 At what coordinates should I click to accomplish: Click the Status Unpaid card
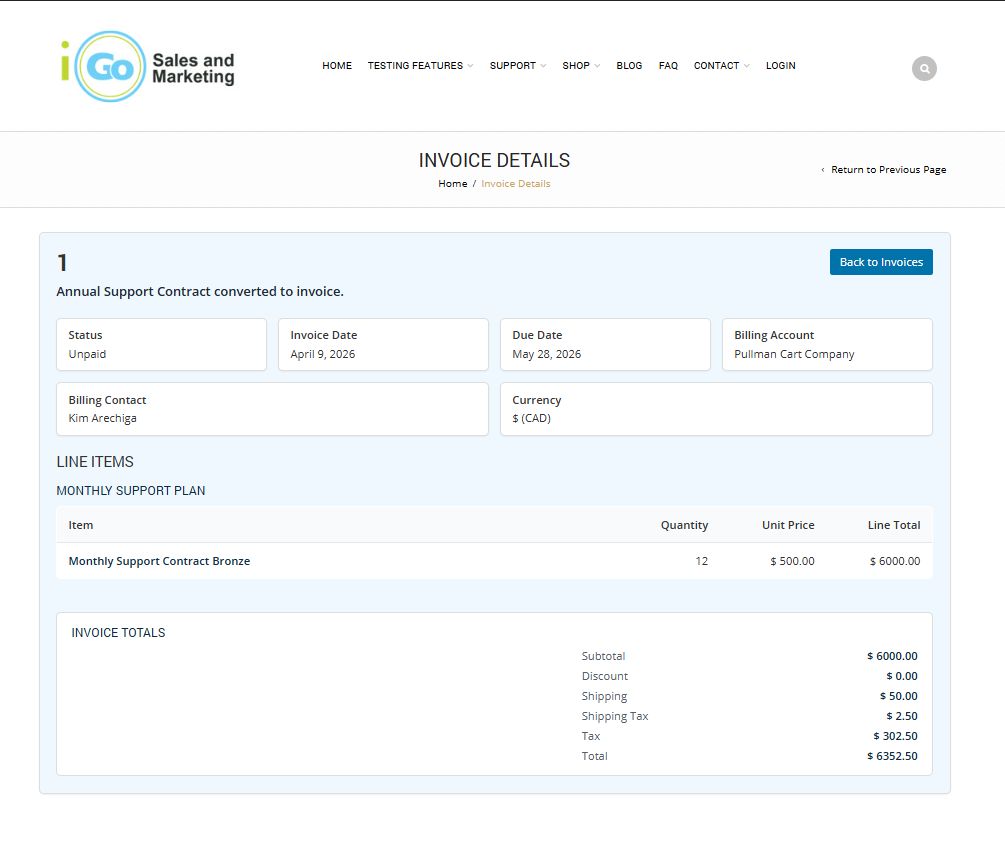[161, 345]
